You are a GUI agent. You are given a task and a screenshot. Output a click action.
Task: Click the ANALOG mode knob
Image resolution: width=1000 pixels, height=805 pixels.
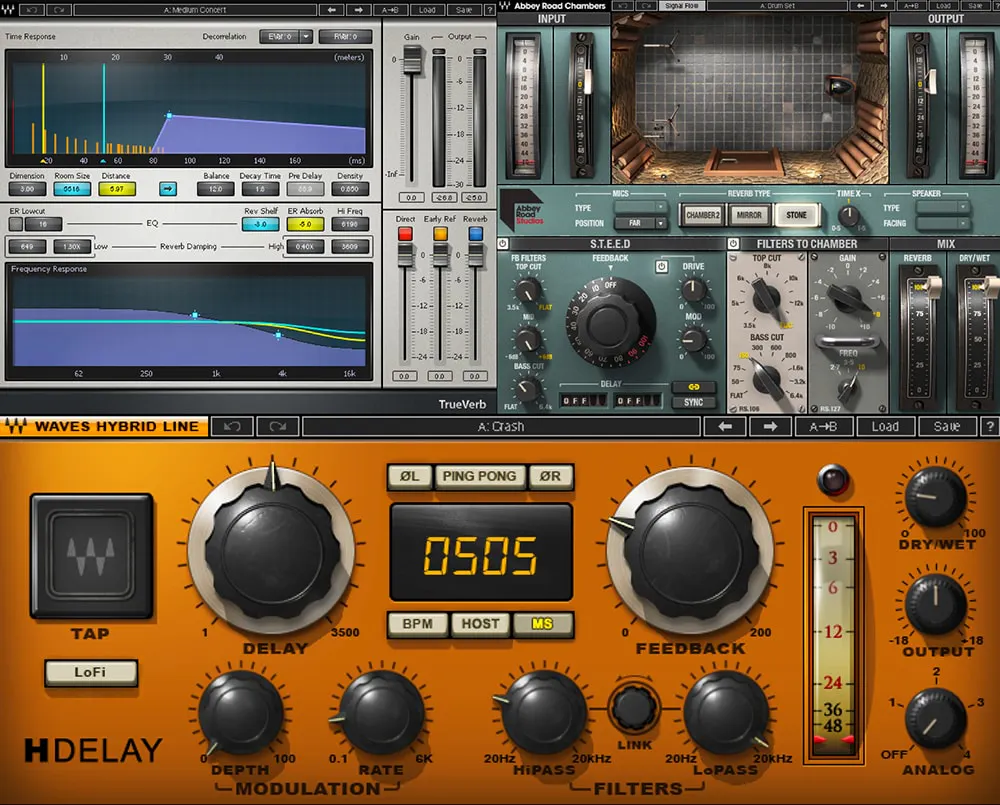[936, 720]
